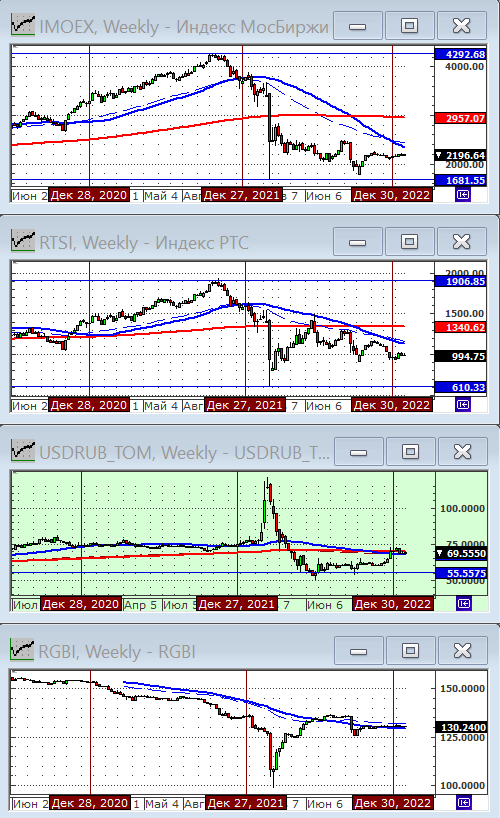Click the scroll-to-latest icon on the IMOEX chart
This screenshot has height=818, width=500.
[463, 195]
